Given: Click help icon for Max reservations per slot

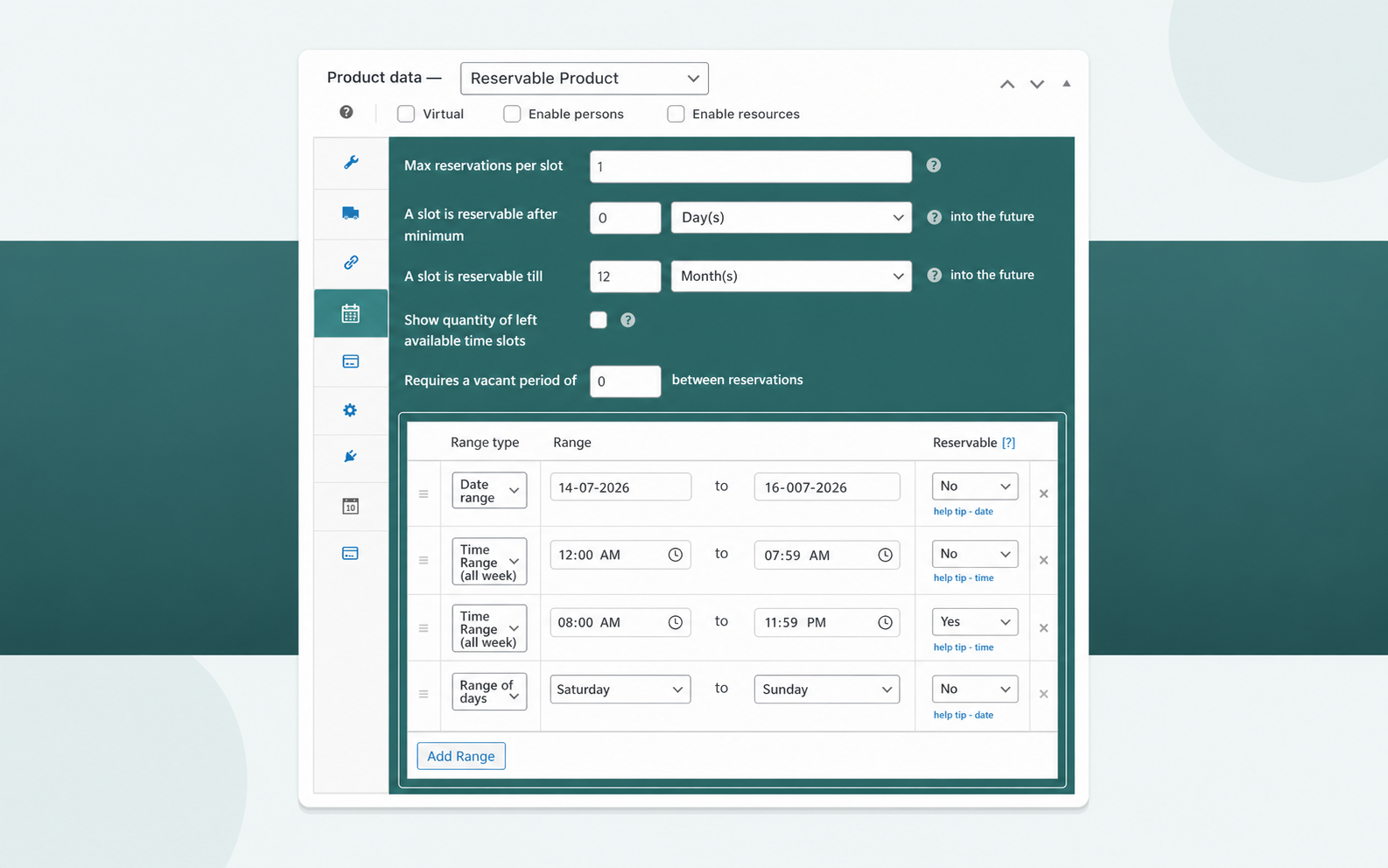Looking at the screenshot, I should coord(934,165).
